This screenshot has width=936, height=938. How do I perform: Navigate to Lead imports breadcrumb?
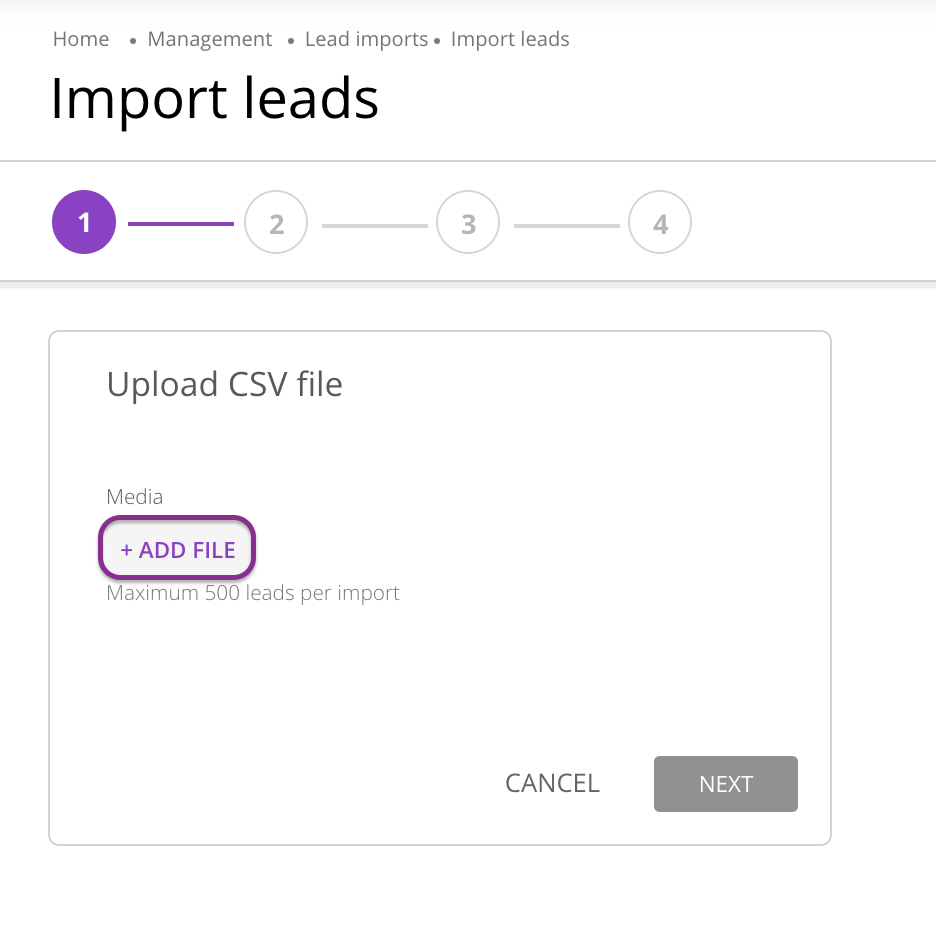[x=366, y=40]
